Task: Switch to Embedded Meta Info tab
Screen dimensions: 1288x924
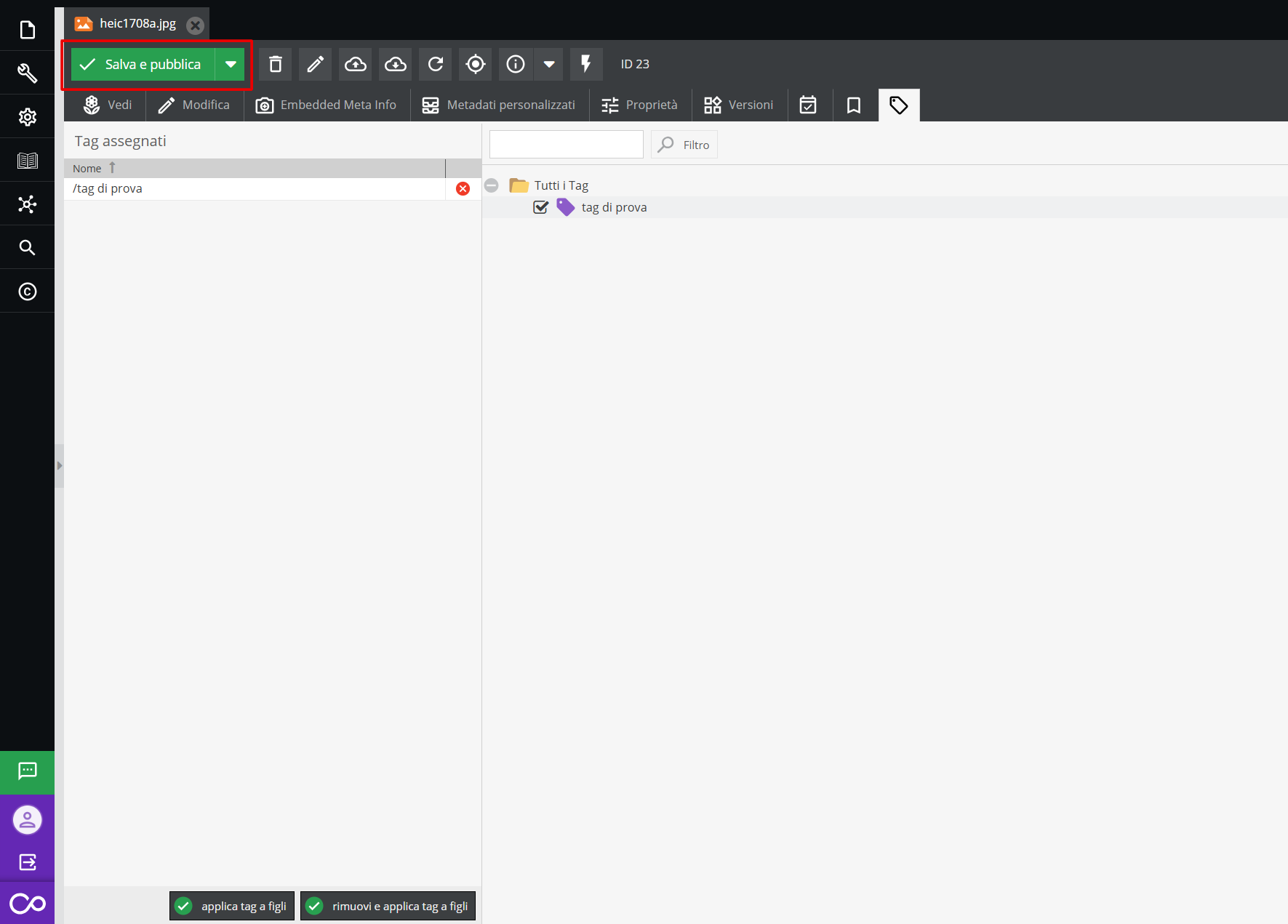Action: (x=327, y=105)
